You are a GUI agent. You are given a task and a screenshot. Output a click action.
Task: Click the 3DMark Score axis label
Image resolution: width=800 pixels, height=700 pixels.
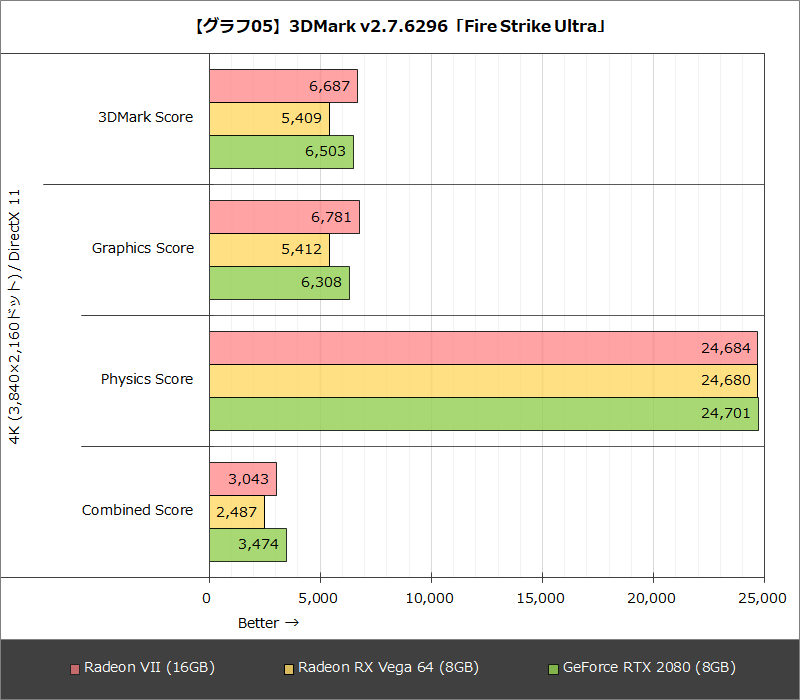pos(147,117)
